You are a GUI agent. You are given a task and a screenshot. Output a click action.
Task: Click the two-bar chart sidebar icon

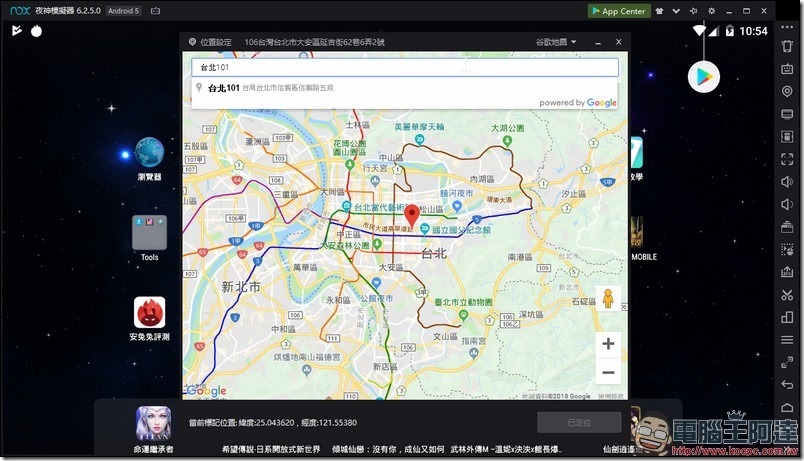pos(787,317)
